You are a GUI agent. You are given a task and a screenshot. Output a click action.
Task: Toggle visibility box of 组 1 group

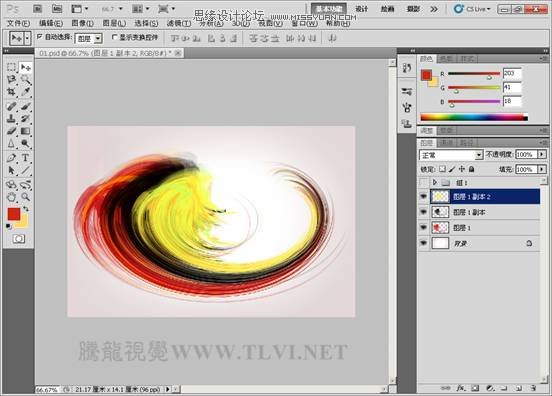pos(424,182)
